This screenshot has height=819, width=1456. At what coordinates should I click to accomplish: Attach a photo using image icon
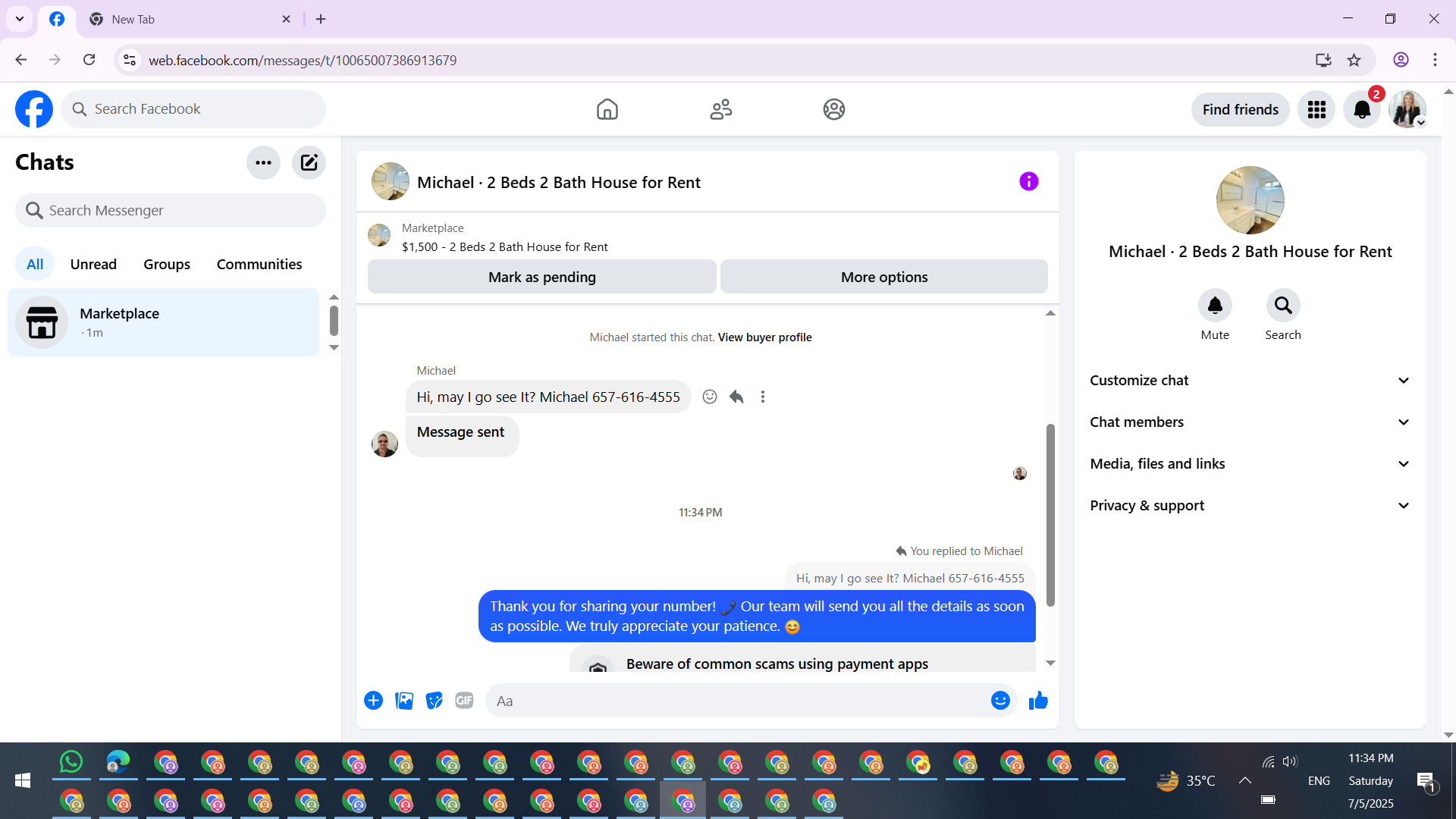[404, 701]
